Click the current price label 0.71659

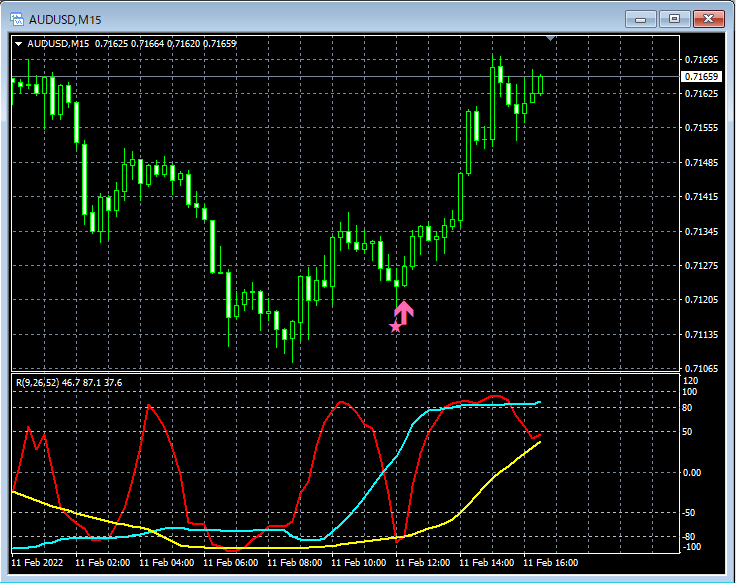coord(701,76)
